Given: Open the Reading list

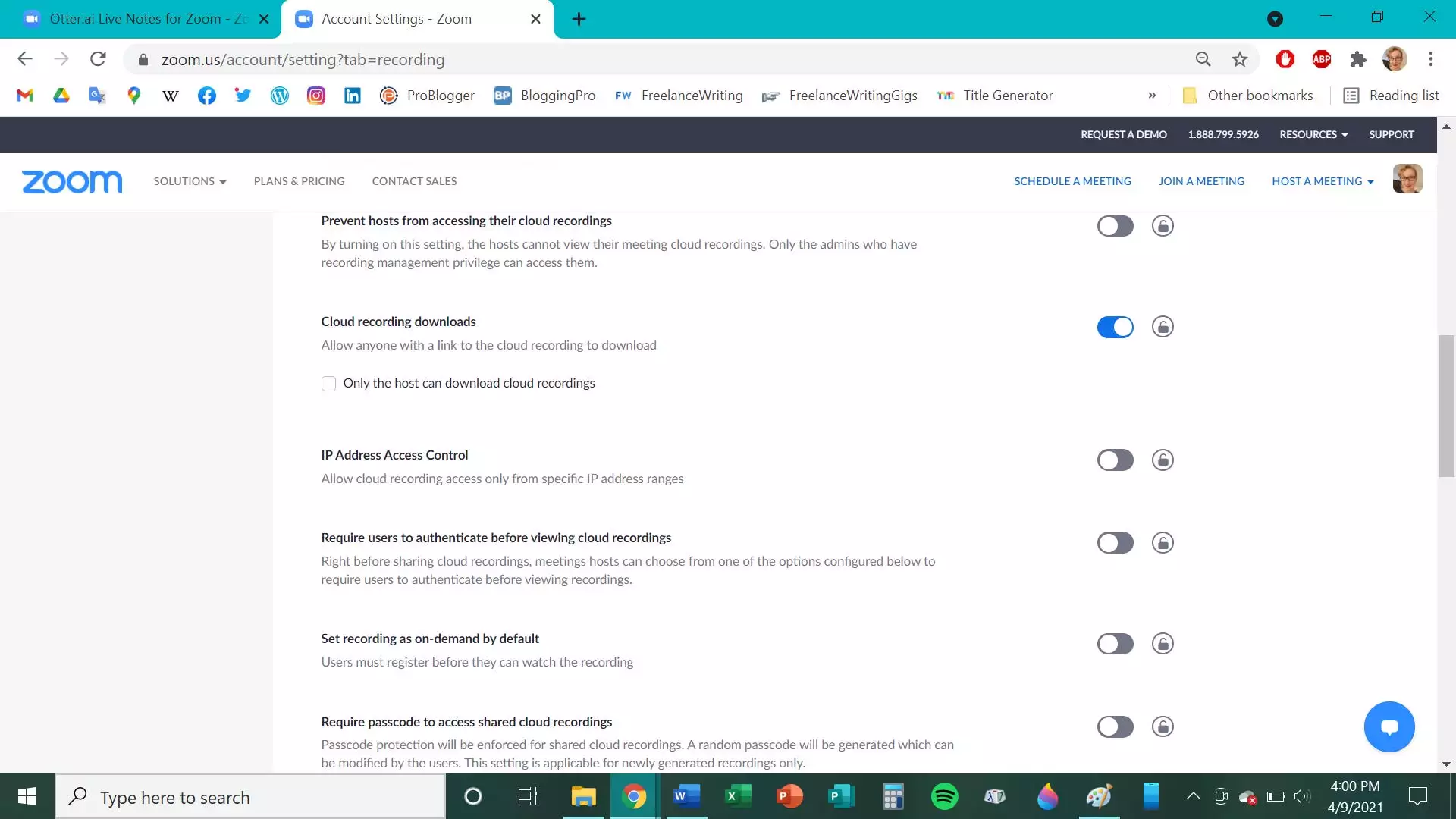Looking at the screenshot, I should [1391, 96].
